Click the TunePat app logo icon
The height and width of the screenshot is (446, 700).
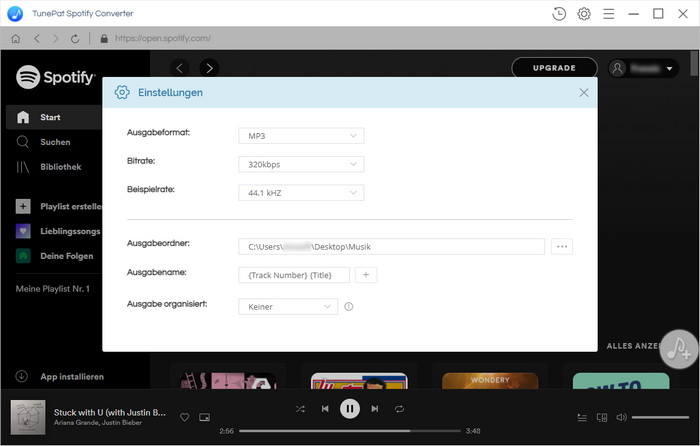coord(15,14)
